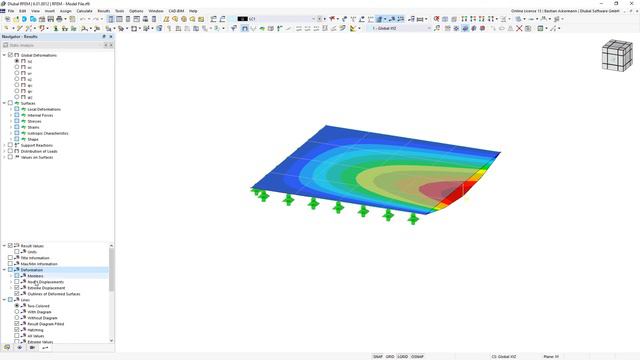Click the lower navigator scrollbar thumb

coord(111,270)
